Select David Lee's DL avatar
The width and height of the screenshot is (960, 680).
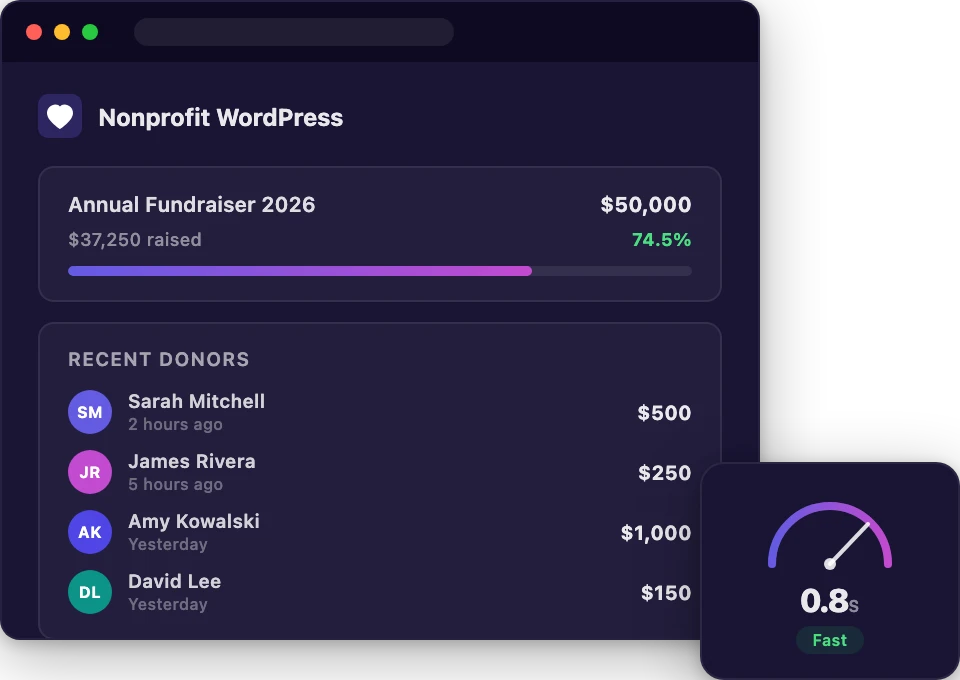click(89, 592)
